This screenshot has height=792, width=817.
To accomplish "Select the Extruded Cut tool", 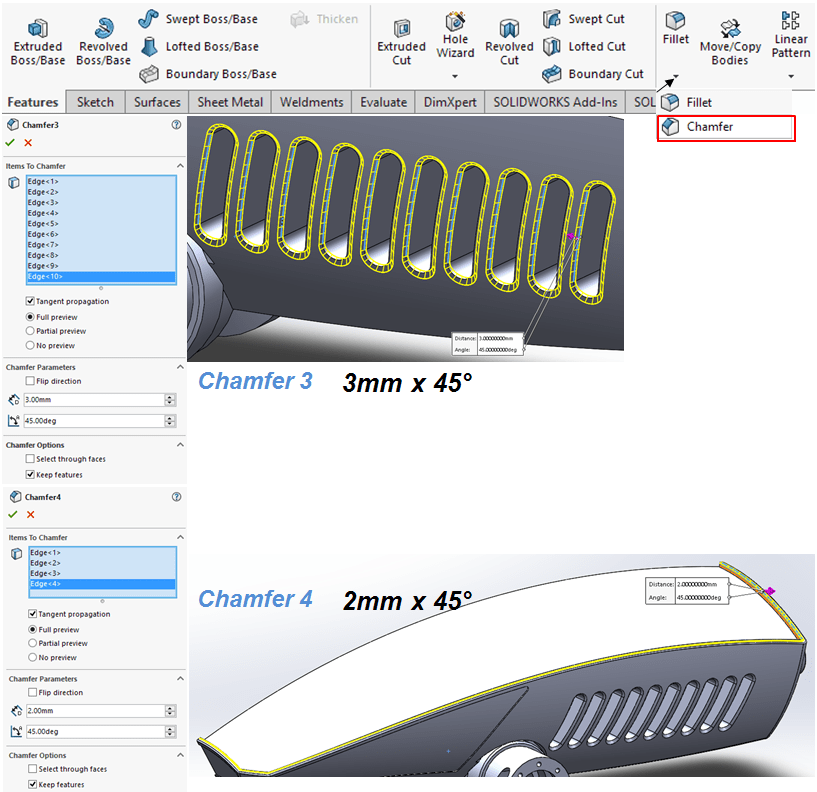I will coord(401,28).
